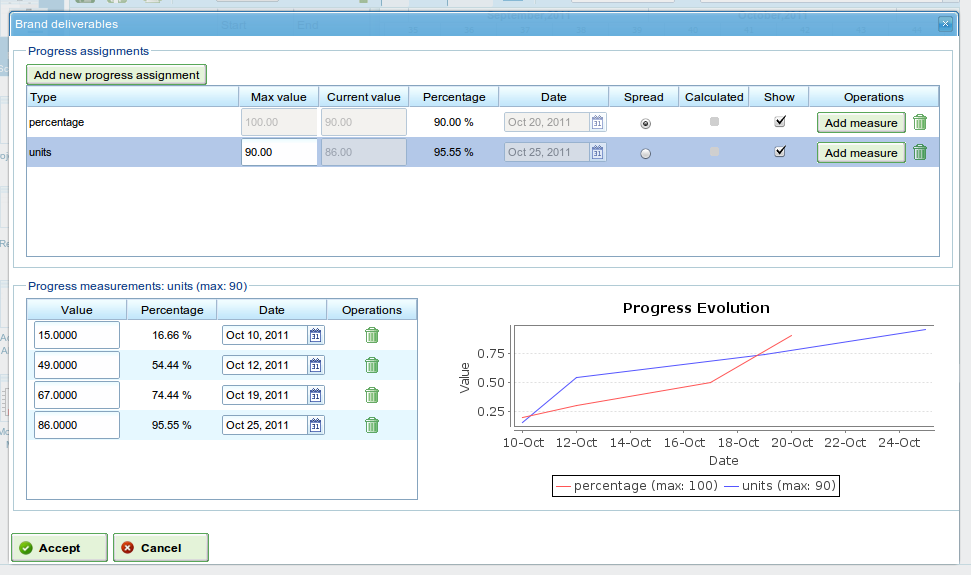Edit measurement date Oct 12, 2011
This screenshot has height=575, width=971.
click(x=264, y=365)
